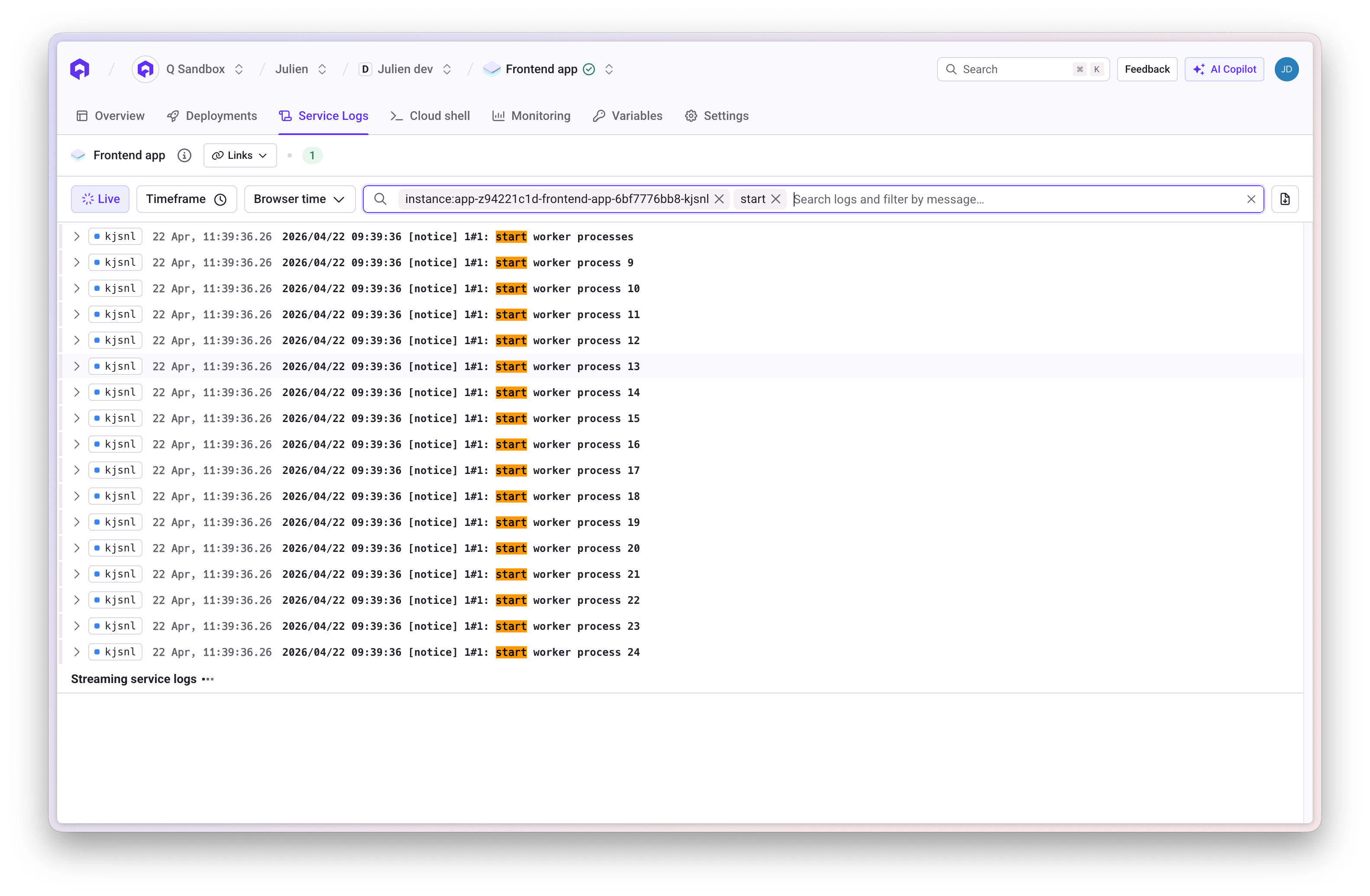Screen dimensions: 1370x896
Task: Select the Service Logs tab
Action: point(323,116)
